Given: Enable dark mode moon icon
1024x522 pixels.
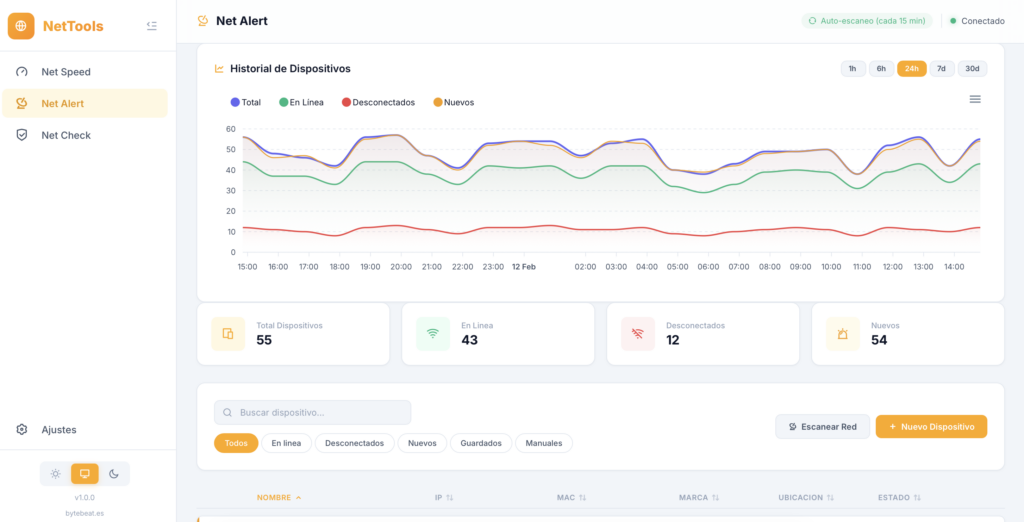Looking at the screenshot, I should (114, 474).
